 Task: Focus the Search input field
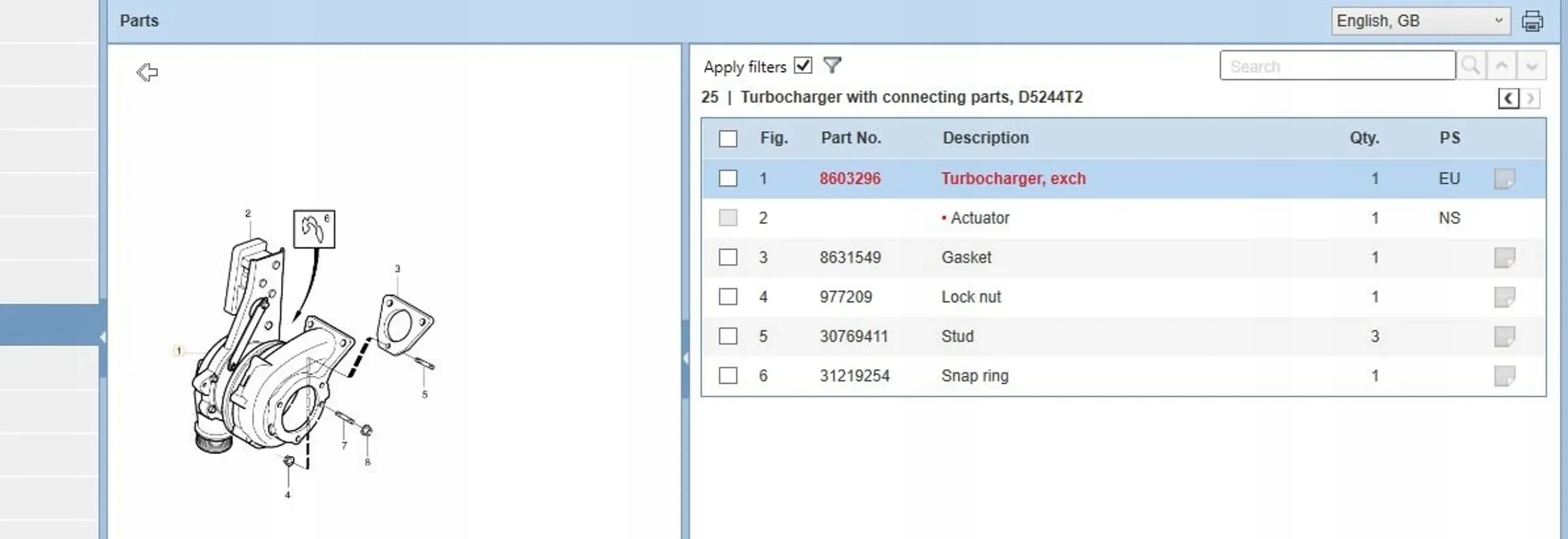pos(1337,65)
